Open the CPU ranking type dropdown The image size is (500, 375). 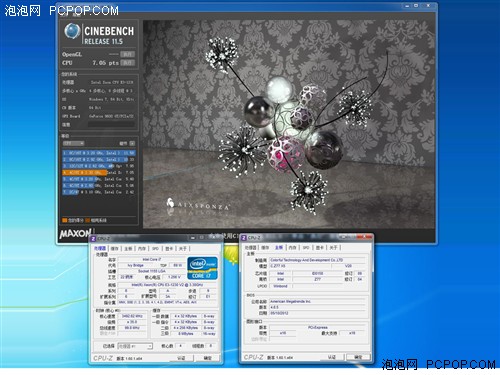coord(74,143)
